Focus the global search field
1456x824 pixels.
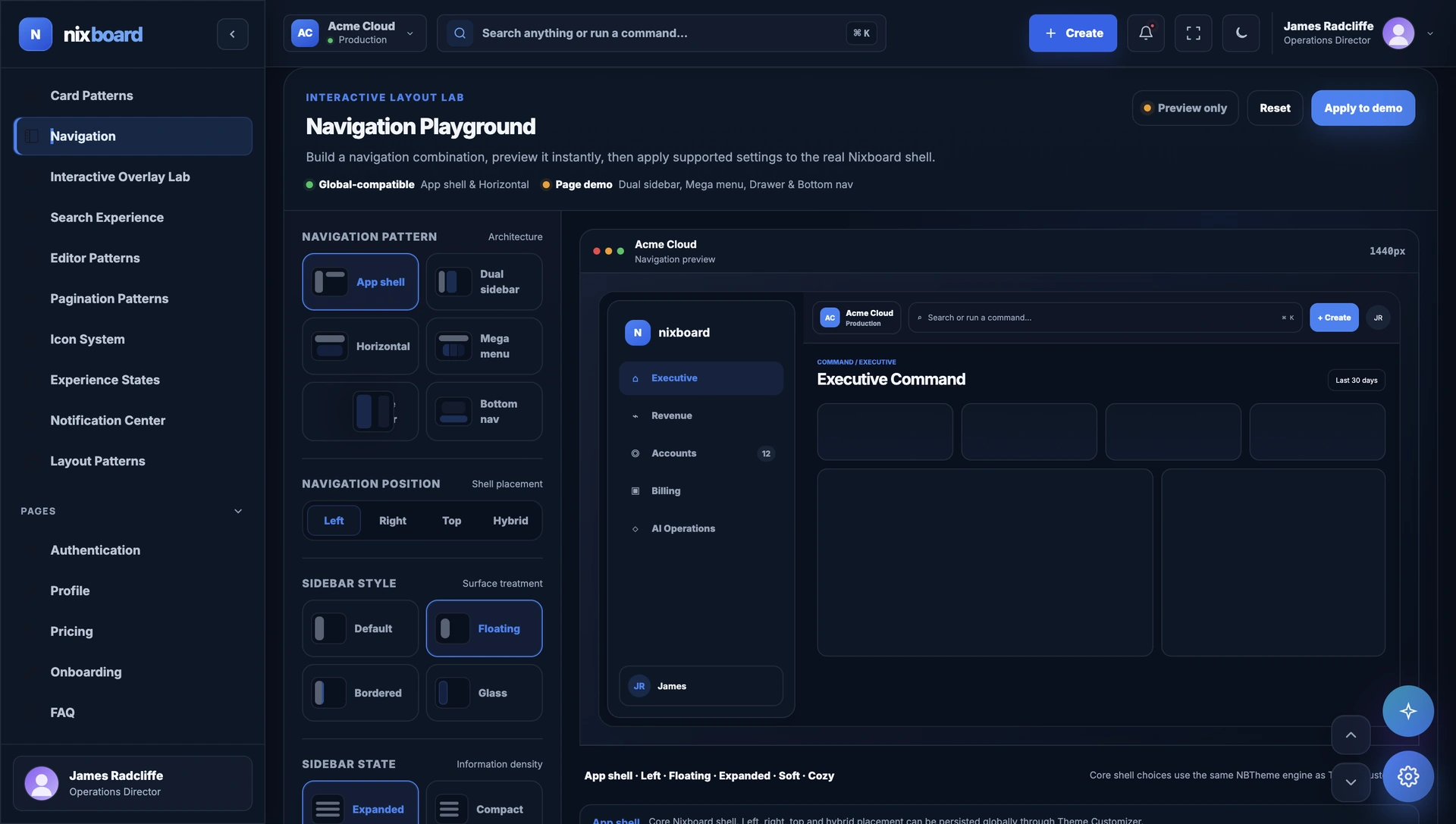click(661, 33)
